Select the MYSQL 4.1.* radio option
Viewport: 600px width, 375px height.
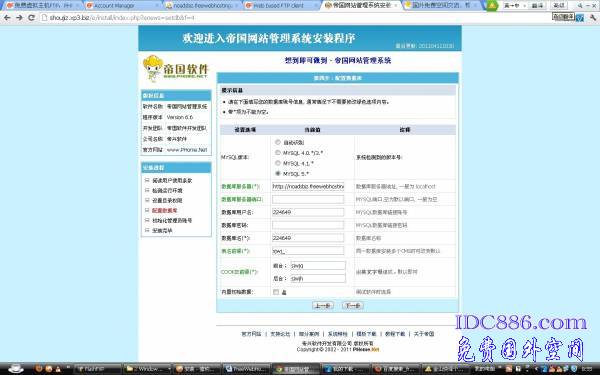tap(278, 163)
